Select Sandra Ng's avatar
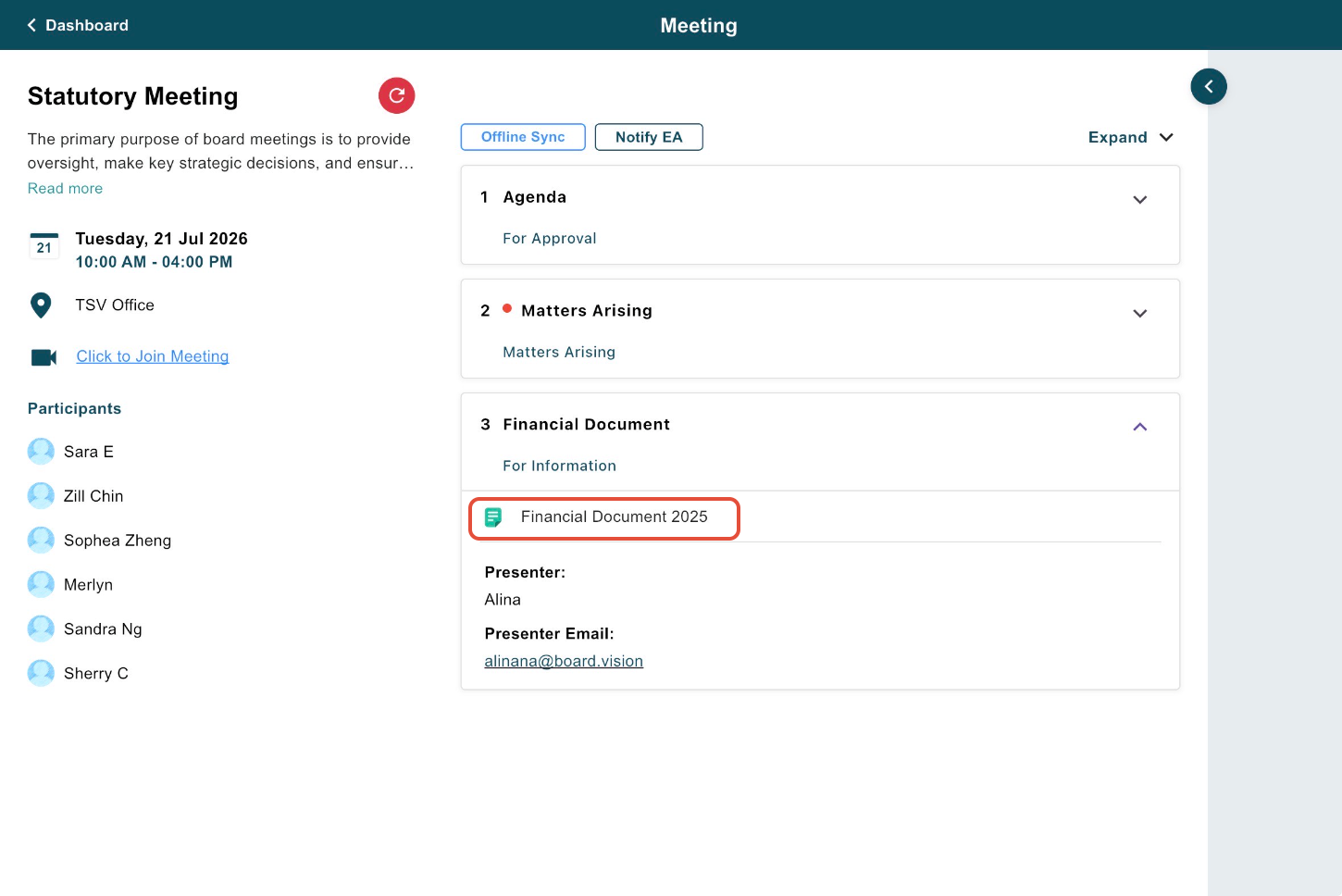 41,629
